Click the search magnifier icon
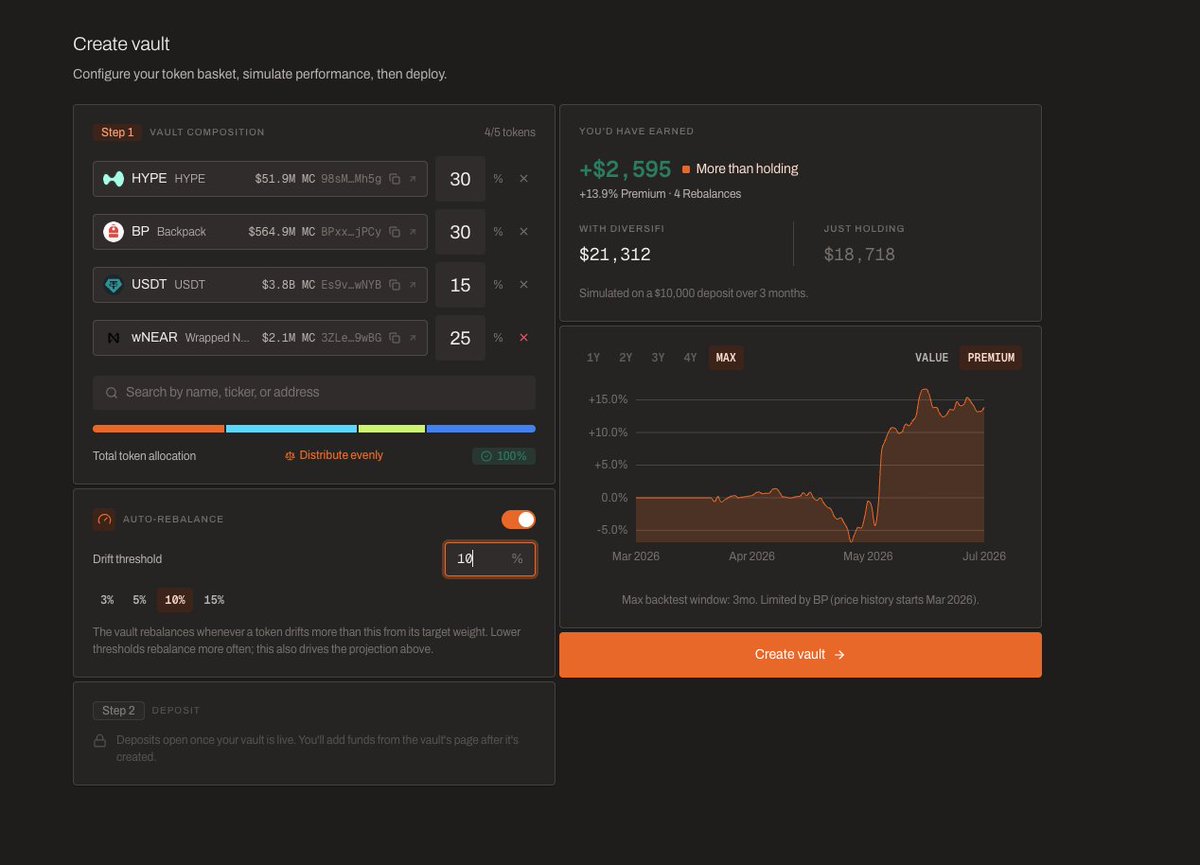1200x865 pixels. tap(112, 393)
